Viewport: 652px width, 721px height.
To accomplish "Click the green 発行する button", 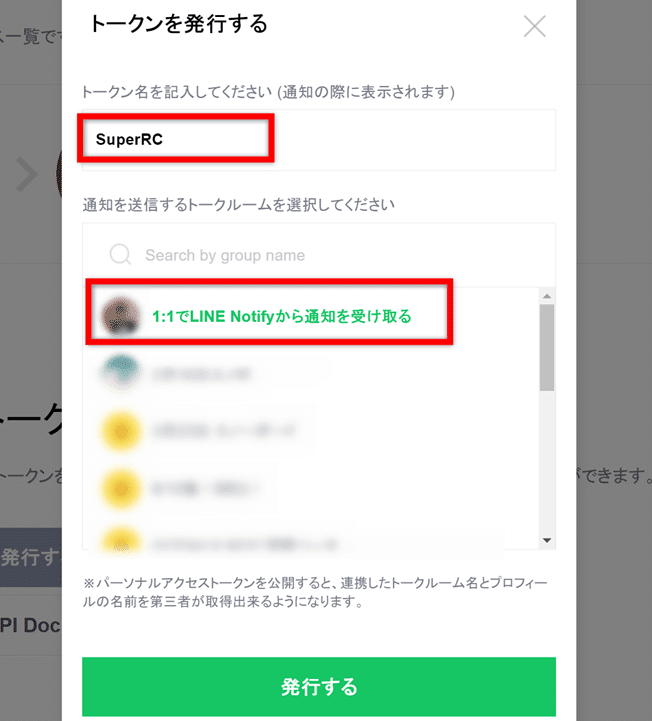I will click(319, 687).
